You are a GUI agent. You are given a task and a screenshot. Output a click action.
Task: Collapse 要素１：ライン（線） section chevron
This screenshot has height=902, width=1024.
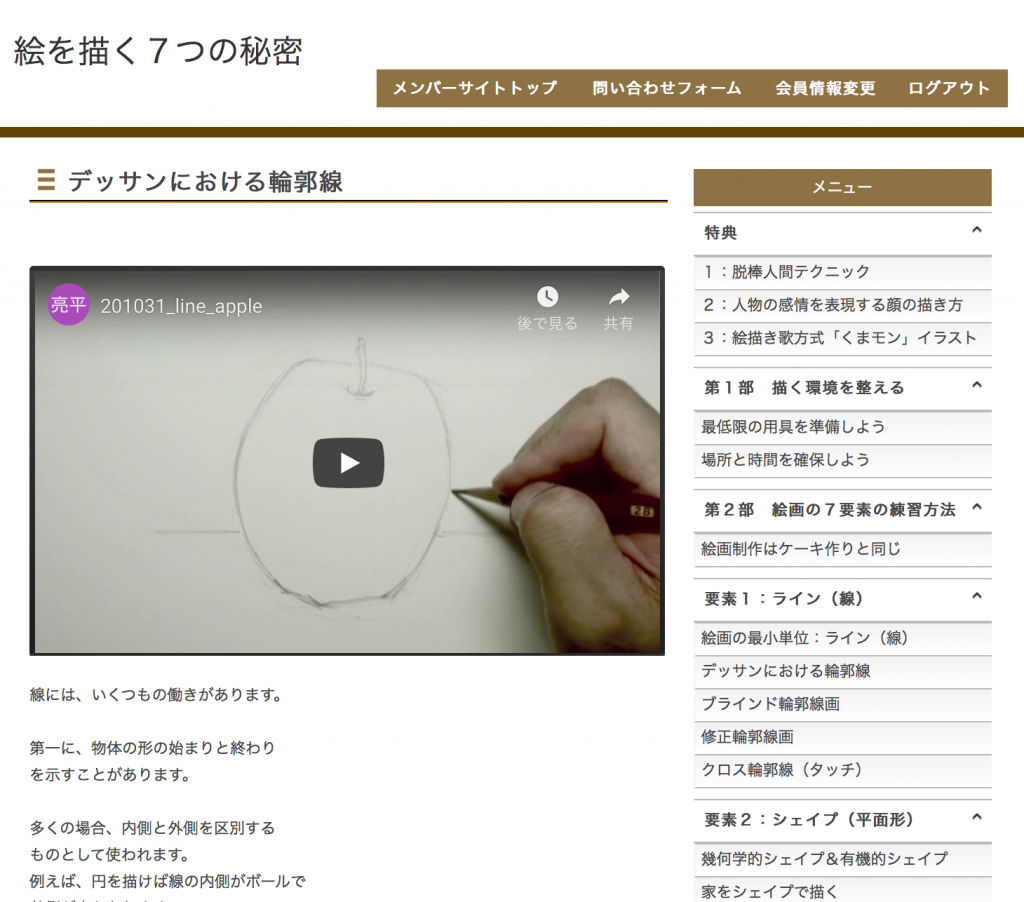click(x=977, y=596)
